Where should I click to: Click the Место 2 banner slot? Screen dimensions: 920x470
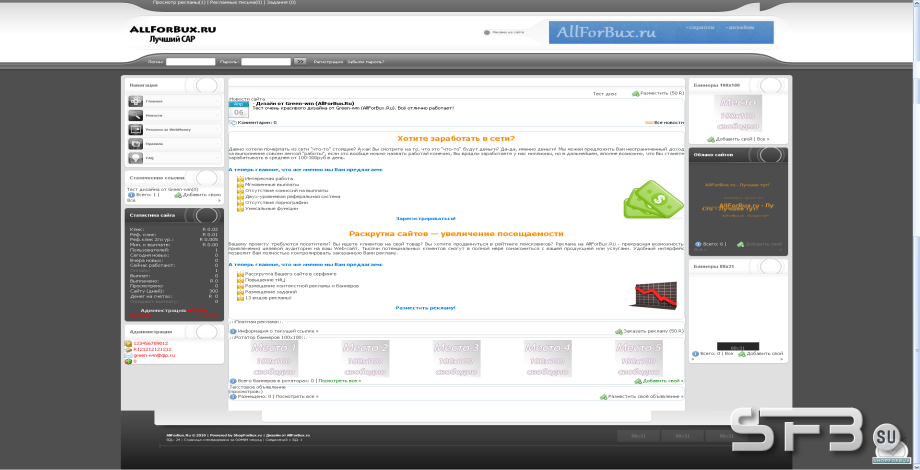point(366,359)
